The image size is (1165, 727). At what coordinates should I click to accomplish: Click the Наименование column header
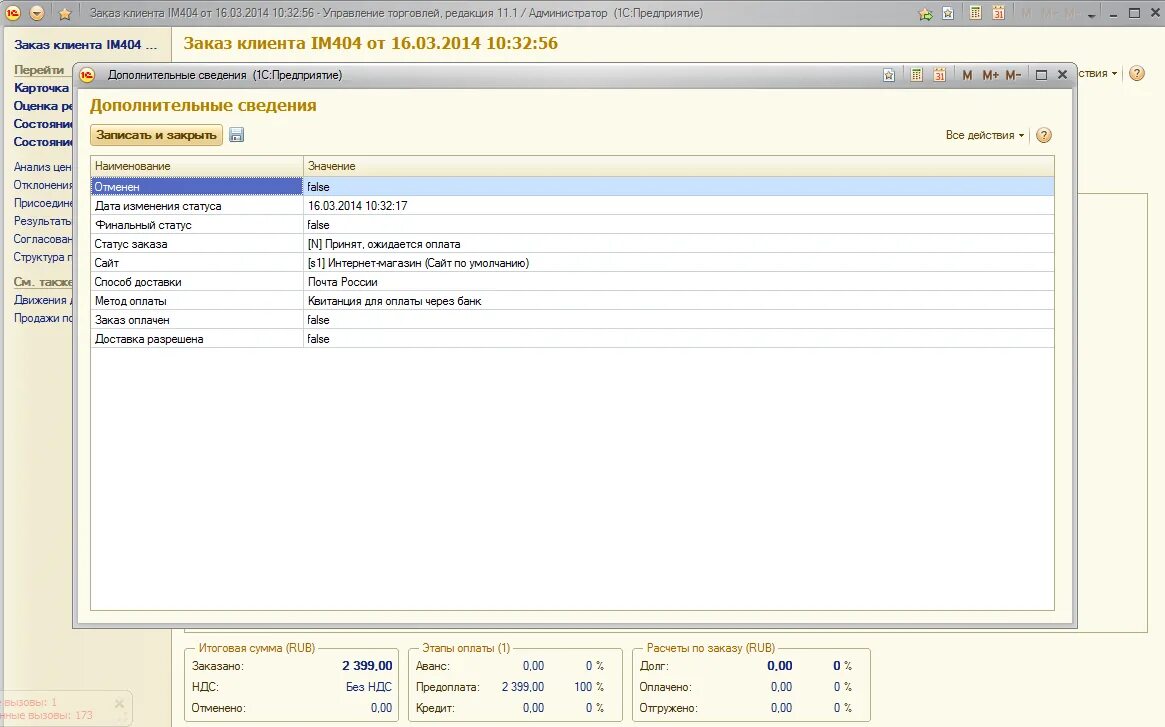pos(197,166)
